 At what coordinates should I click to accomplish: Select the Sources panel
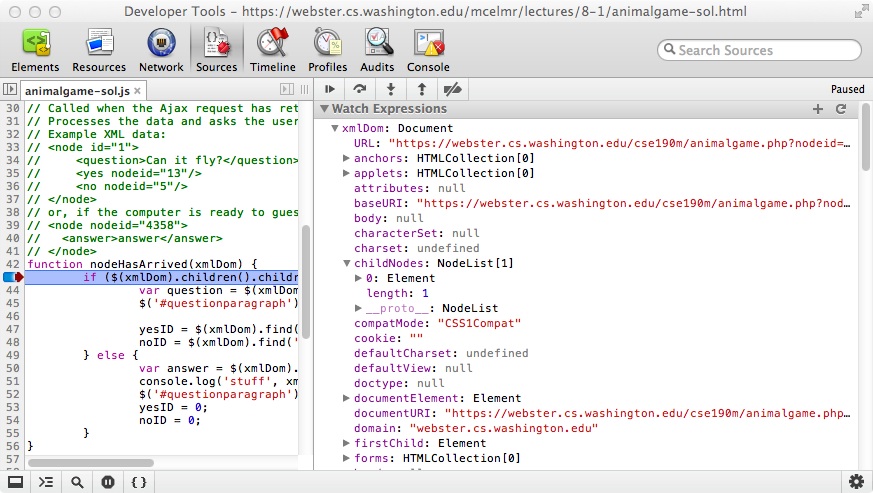(x=217, y=51)
